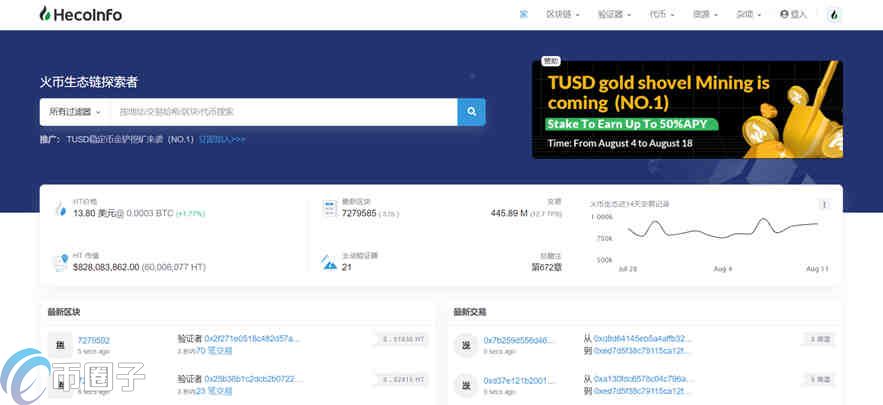Expand the 区块链 navigation menu
Screen dimensions: 883x405
coord(563,15)
